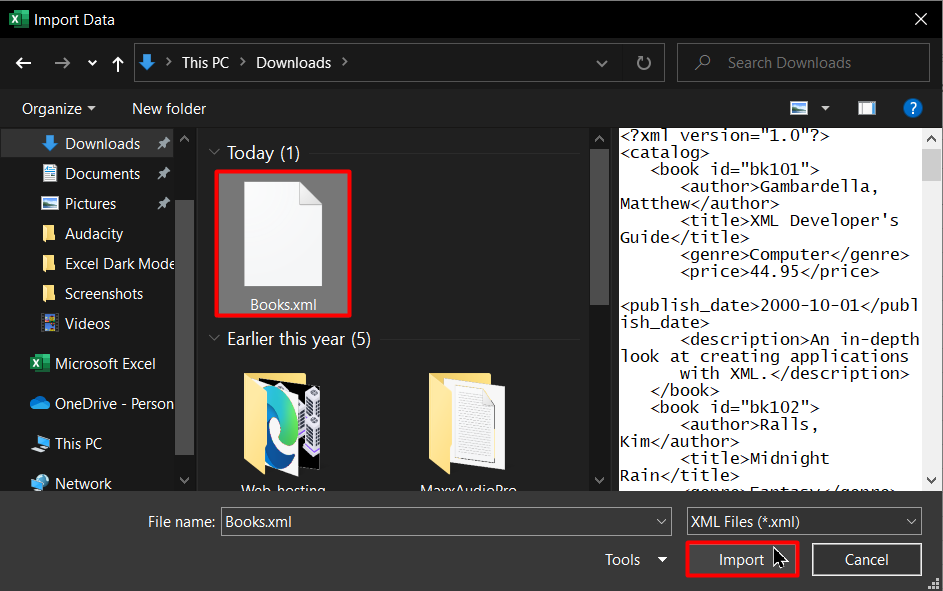
Task: Click the pin icon next to Documents
Action: [x=163, y=174]
